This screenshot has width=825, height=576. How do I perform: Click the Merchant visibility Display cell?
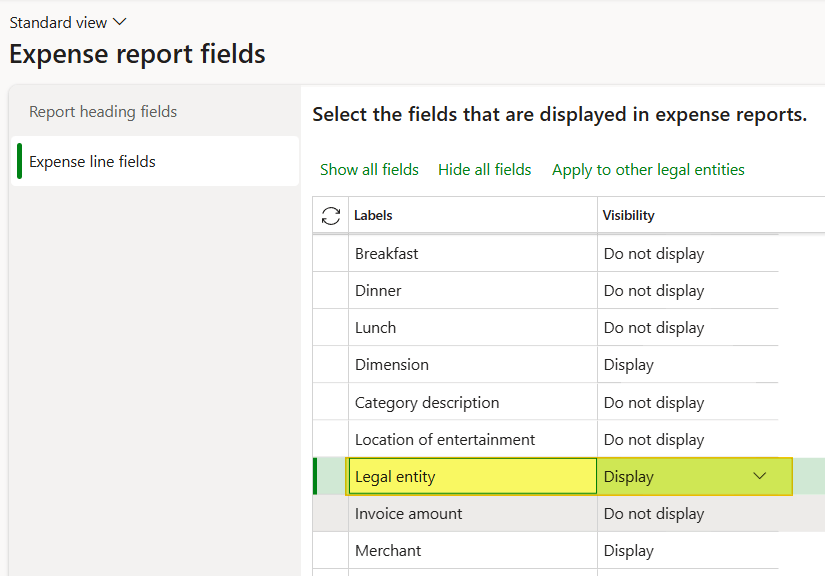pyautogui.click(x=687, y=551)
